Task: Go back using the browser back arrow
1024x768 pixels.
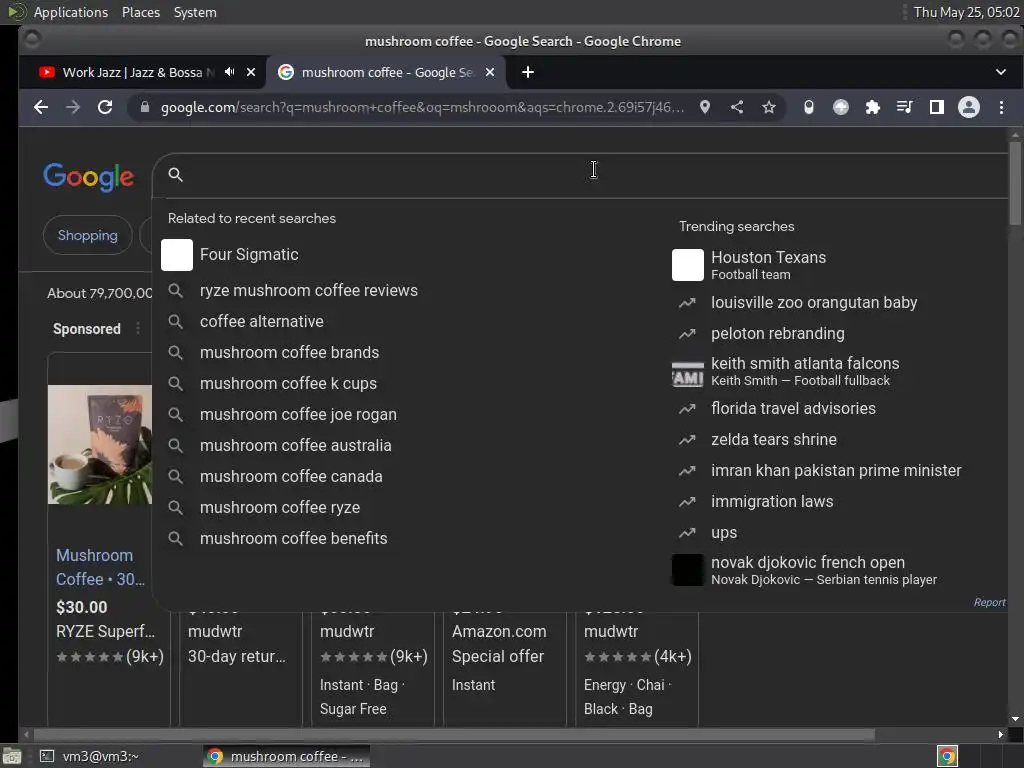Action: [40, 107]
